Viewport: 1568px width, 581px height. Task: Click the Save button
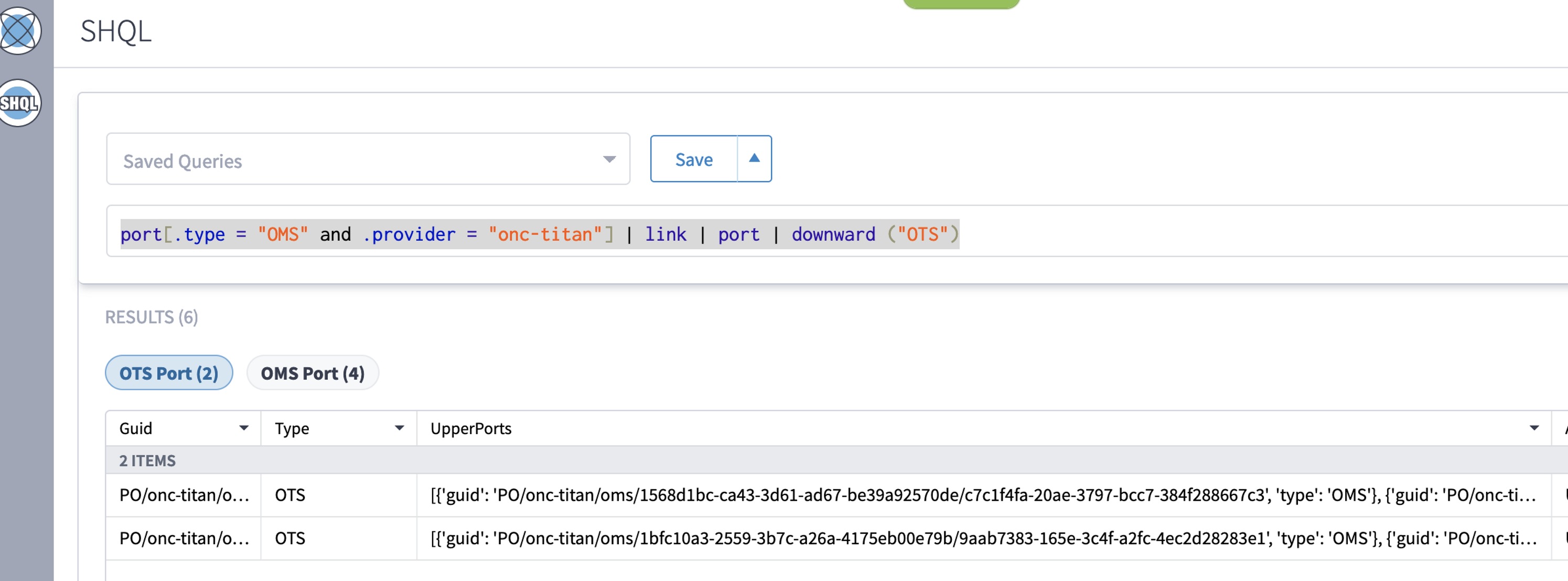point(693,159)
